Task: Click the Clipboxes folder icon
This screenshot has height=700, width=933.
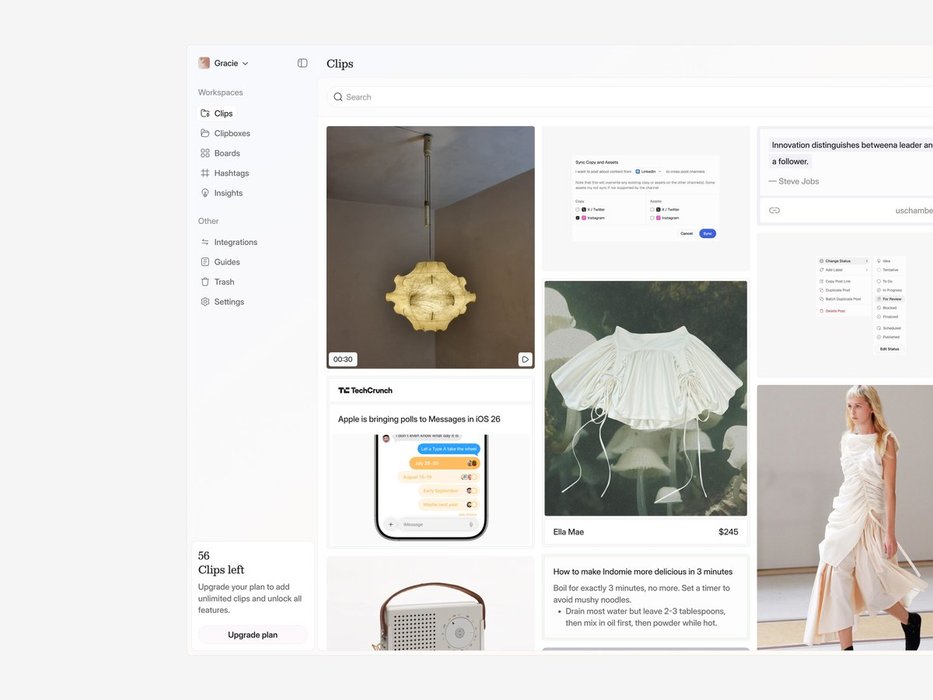Action: click(x=205, y=133)
